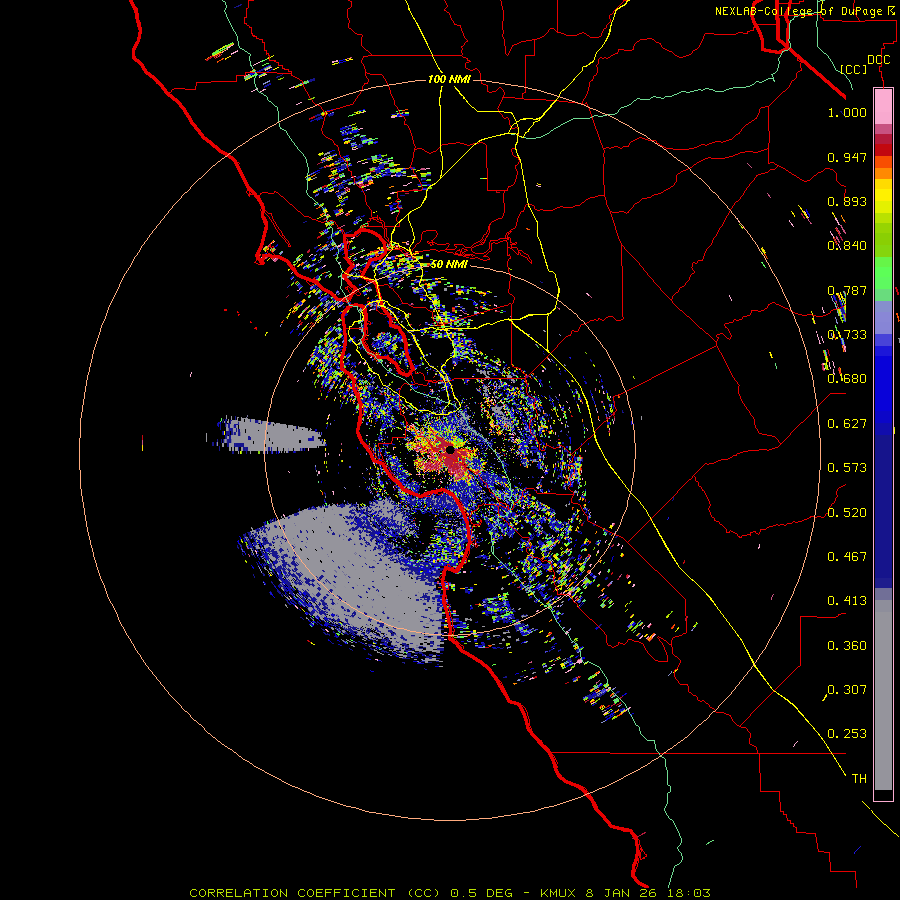
Task: Select the 0.413 legend value
Action: pyautogui.click(x=847, y=601)
